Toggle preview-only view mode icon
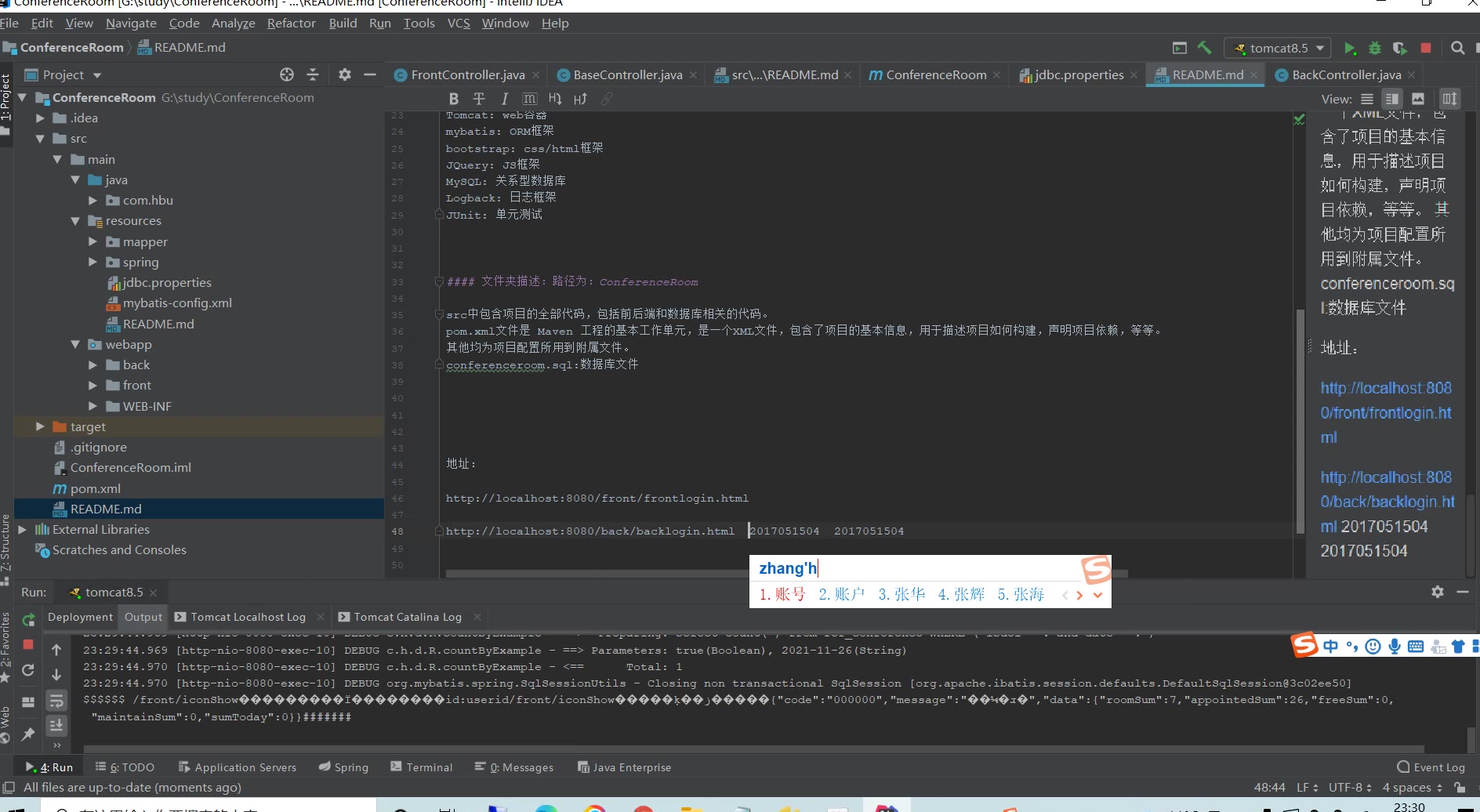Screen dimensions: 1480x812 click(x=1418, y=99)
